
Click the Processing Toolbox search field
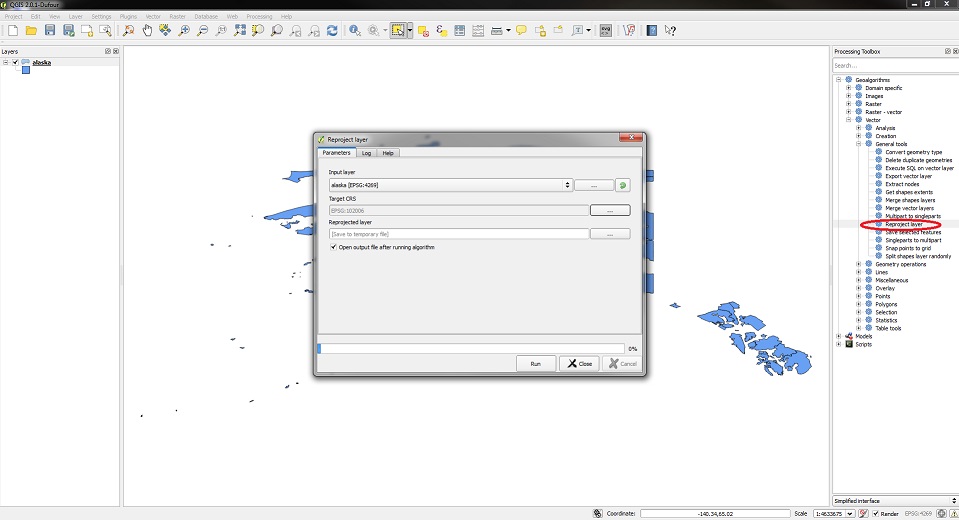tap(895, 65)
